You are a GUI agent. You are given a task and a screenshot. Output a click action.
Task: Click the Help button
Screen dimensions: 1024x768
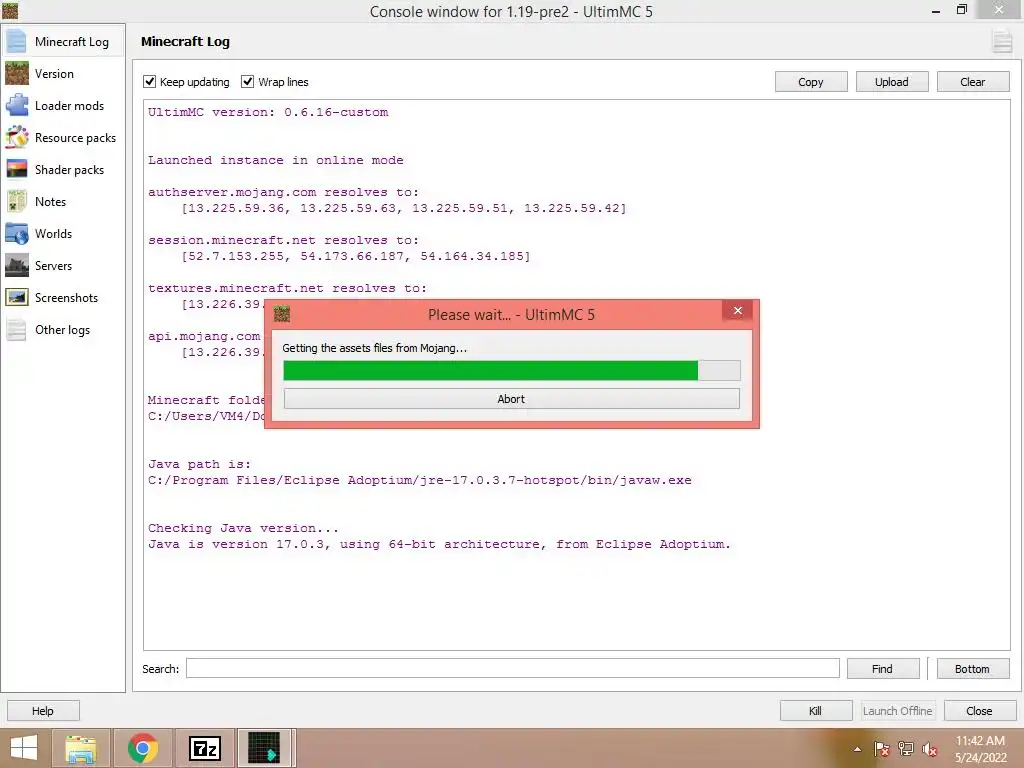point(43,711)
